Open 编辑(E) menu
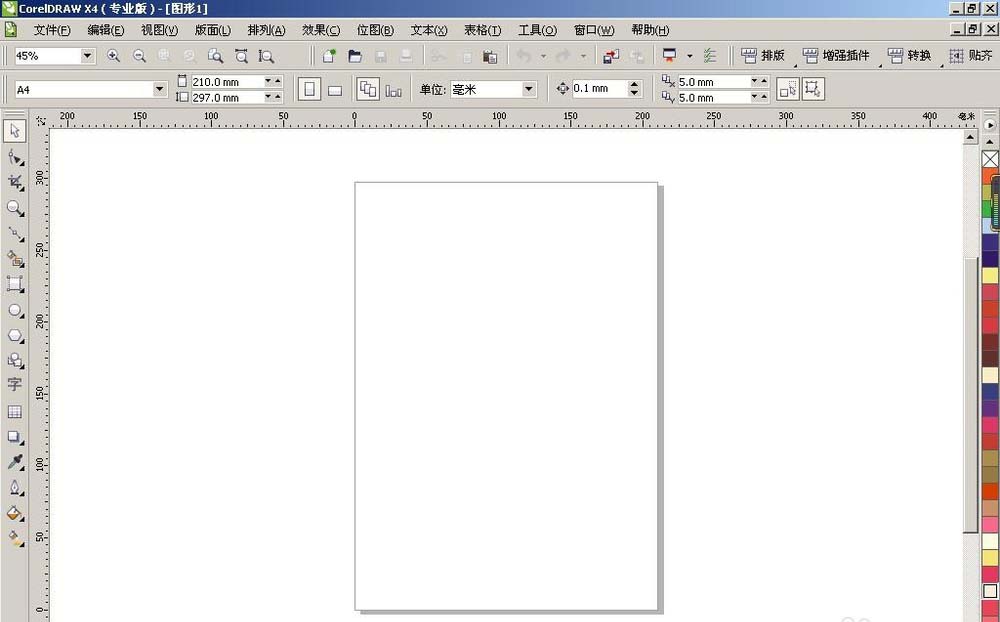 click(x=105, y=30)
